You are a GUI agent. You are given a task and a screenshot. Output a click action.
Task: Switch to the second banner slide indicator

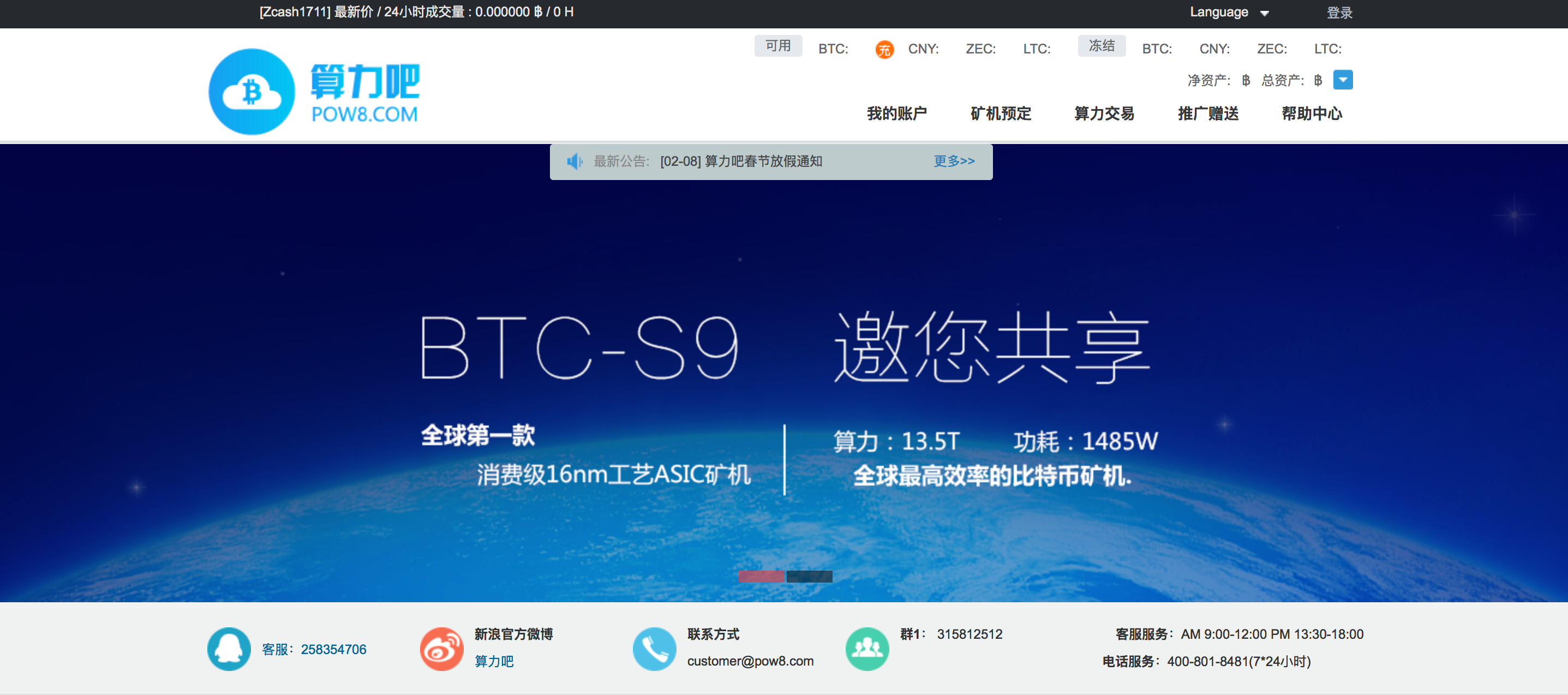(x=809, y=576)
